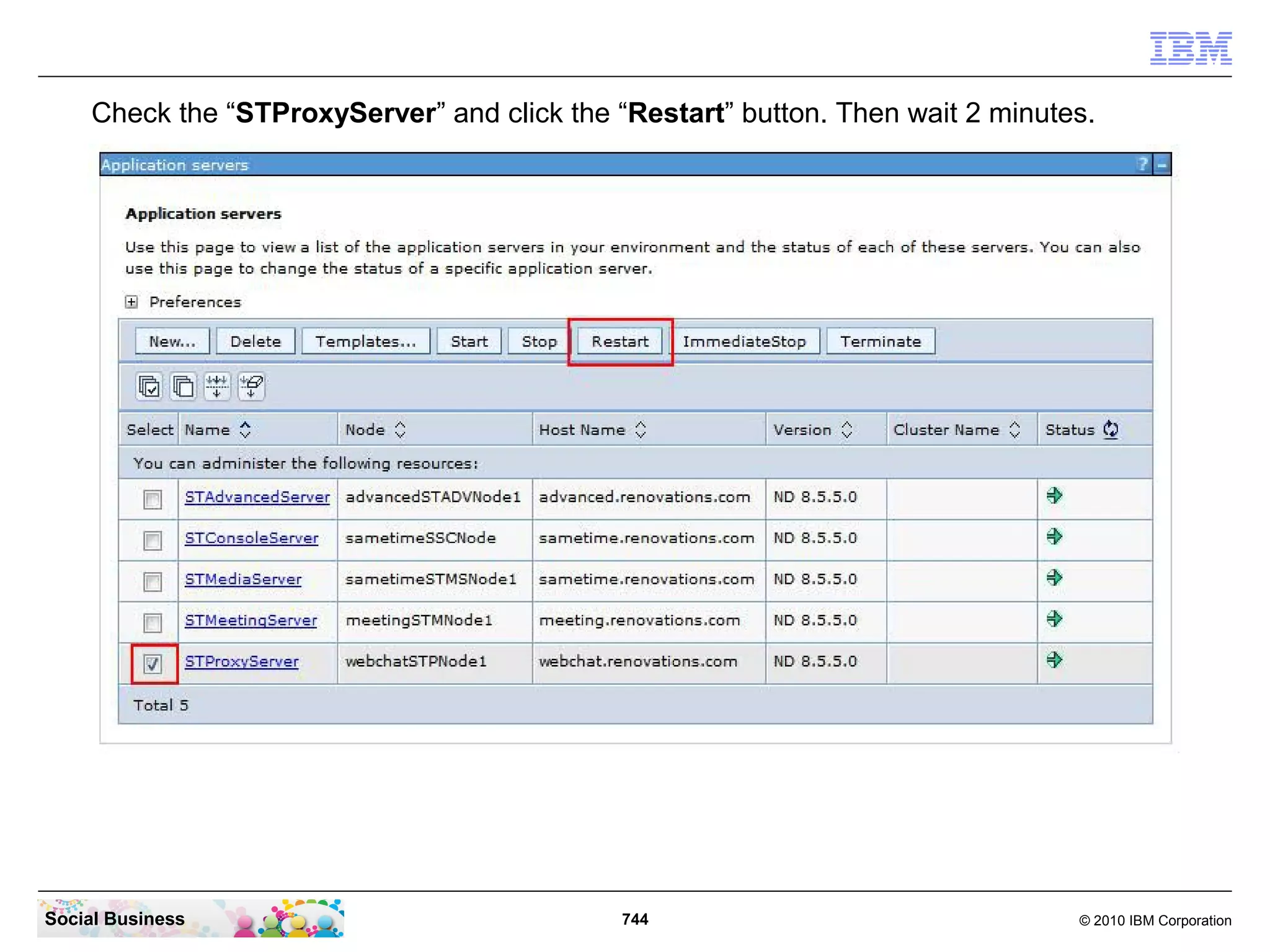Sort by Version column arrows

(846, 430)
